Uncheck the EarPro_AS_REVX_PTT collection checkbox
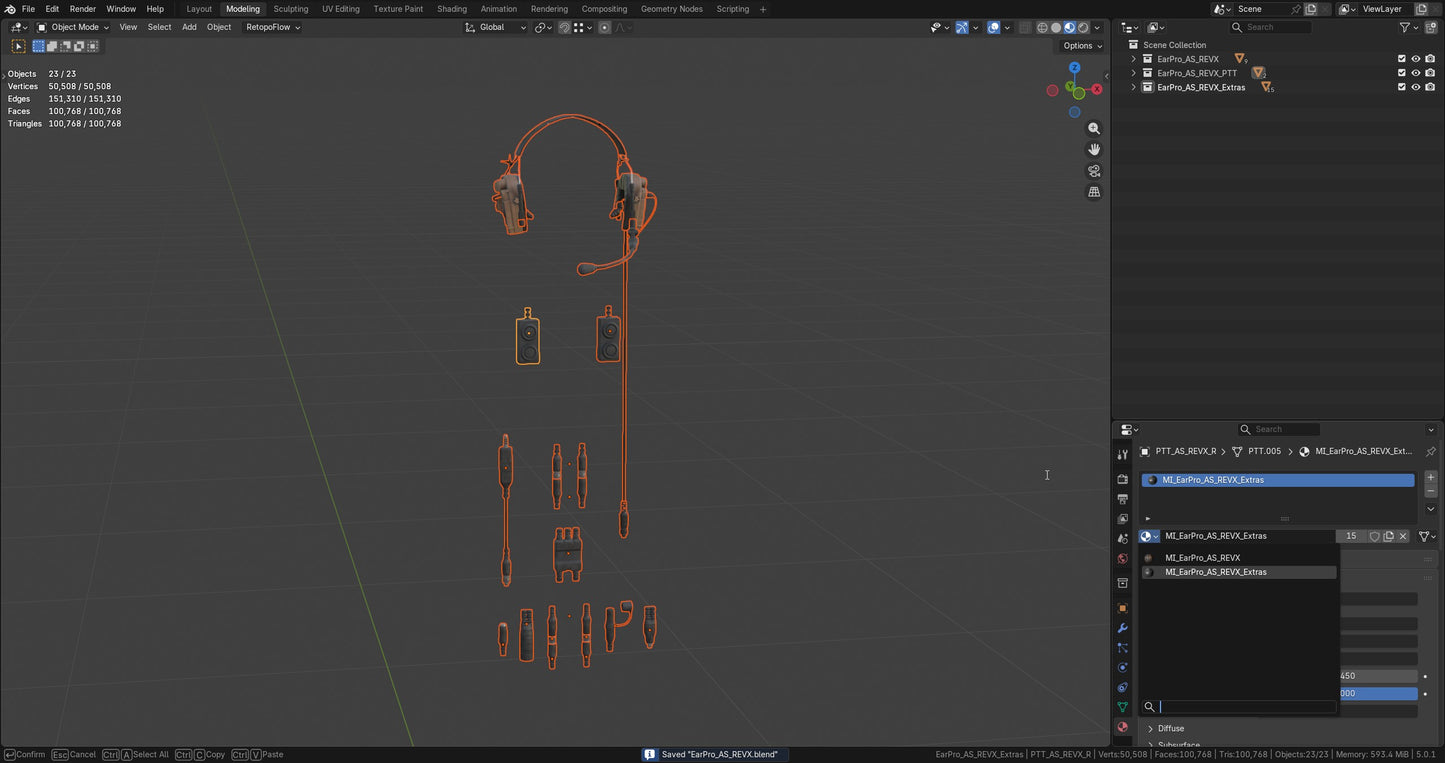Screen dimensions: 1445x763 1401,72
